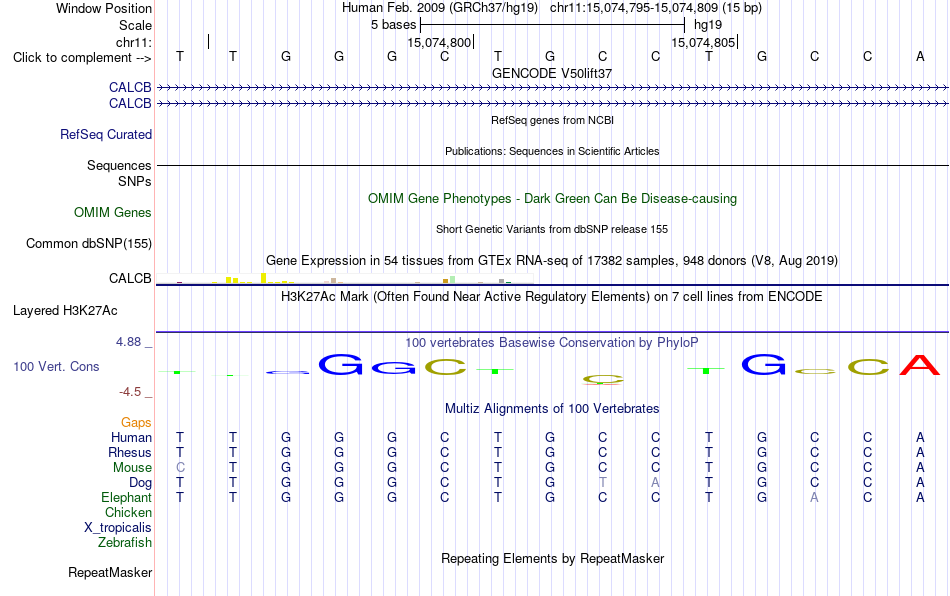Click the '5 bases' scale bar label
Screen dimensions: 950x596
coord(393,25)
